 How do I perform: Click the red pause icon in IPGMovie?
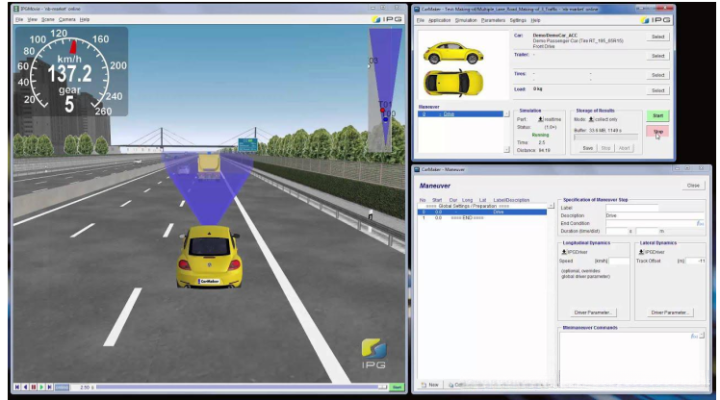(x=34, y=387)
